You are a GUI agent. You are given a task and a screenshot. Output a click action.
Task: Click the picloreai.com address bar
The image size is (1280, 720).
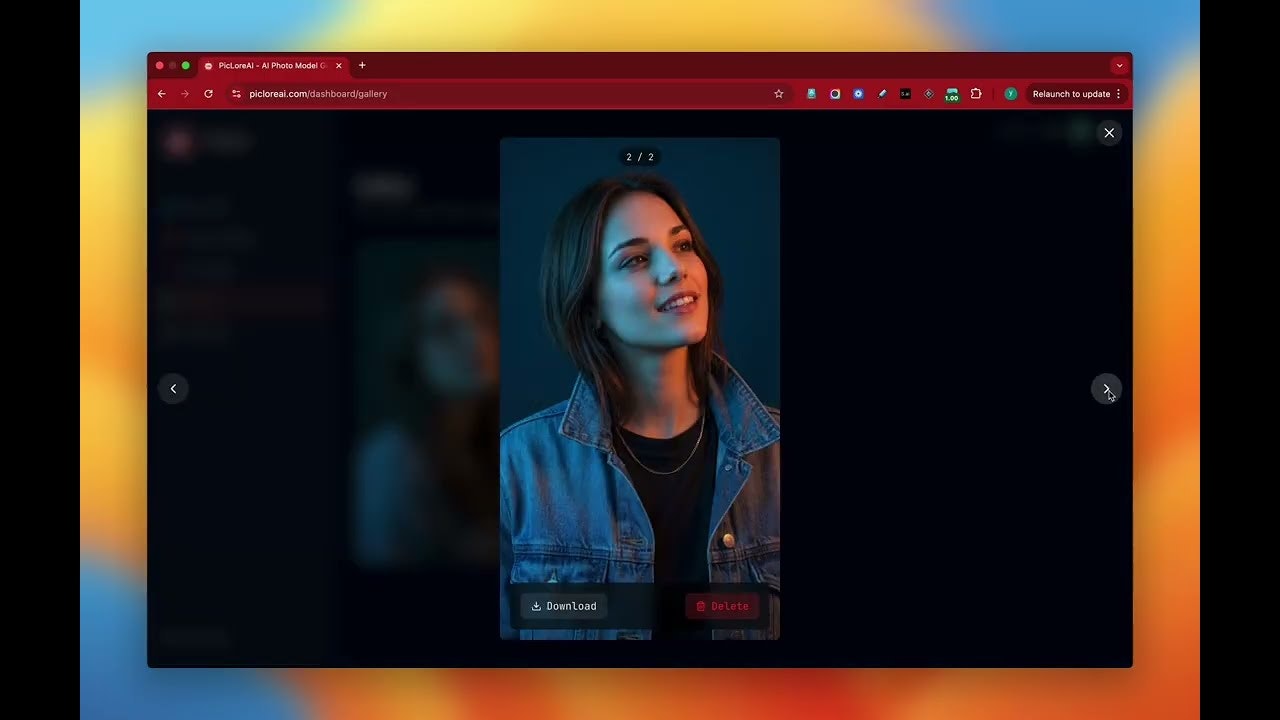click(508, 94)
